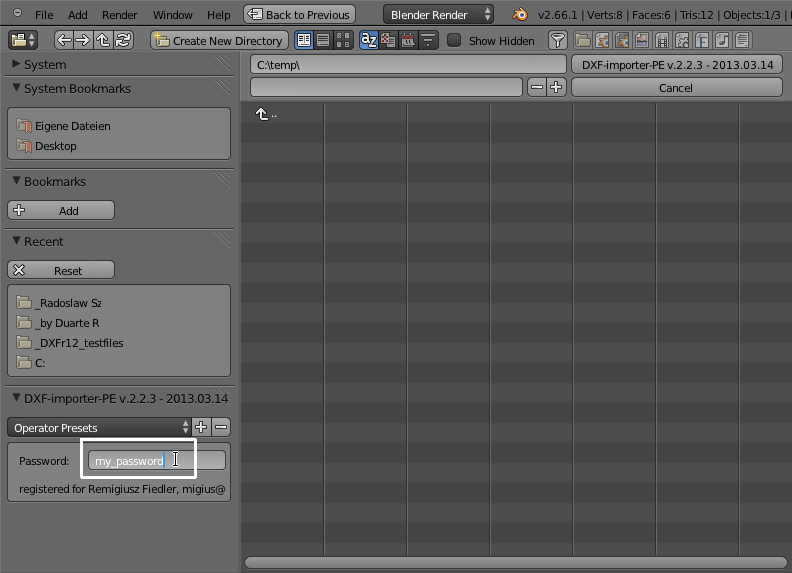Open the Desktop bookmark
Image resolution: width=792 pixels, height=573 pixels.
[46, 146]
